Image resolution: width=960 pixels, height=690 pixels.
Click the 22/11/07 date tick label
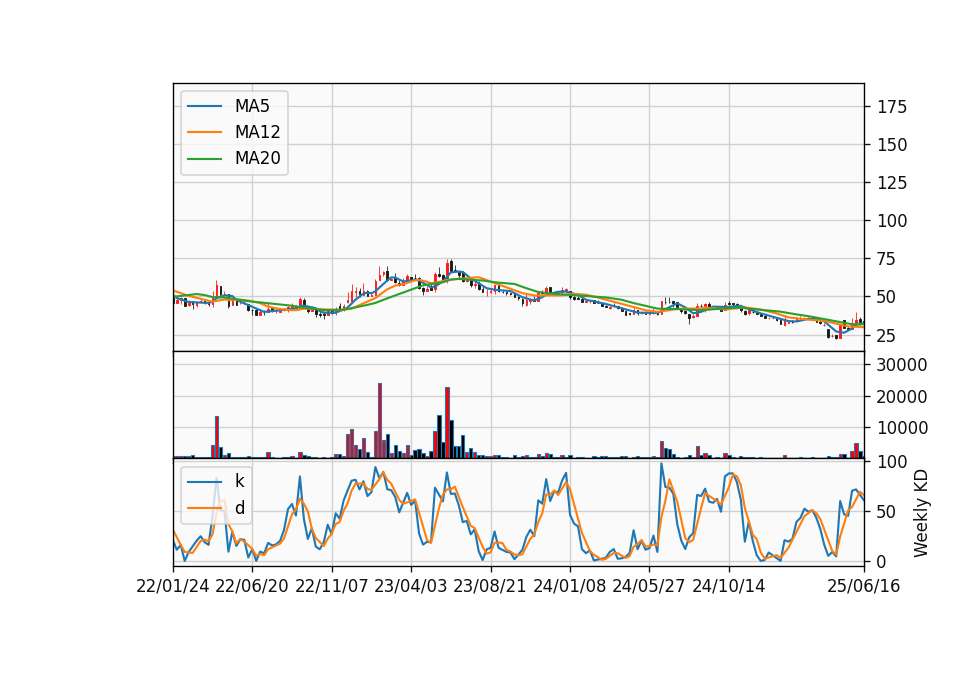tap(332, 586)
